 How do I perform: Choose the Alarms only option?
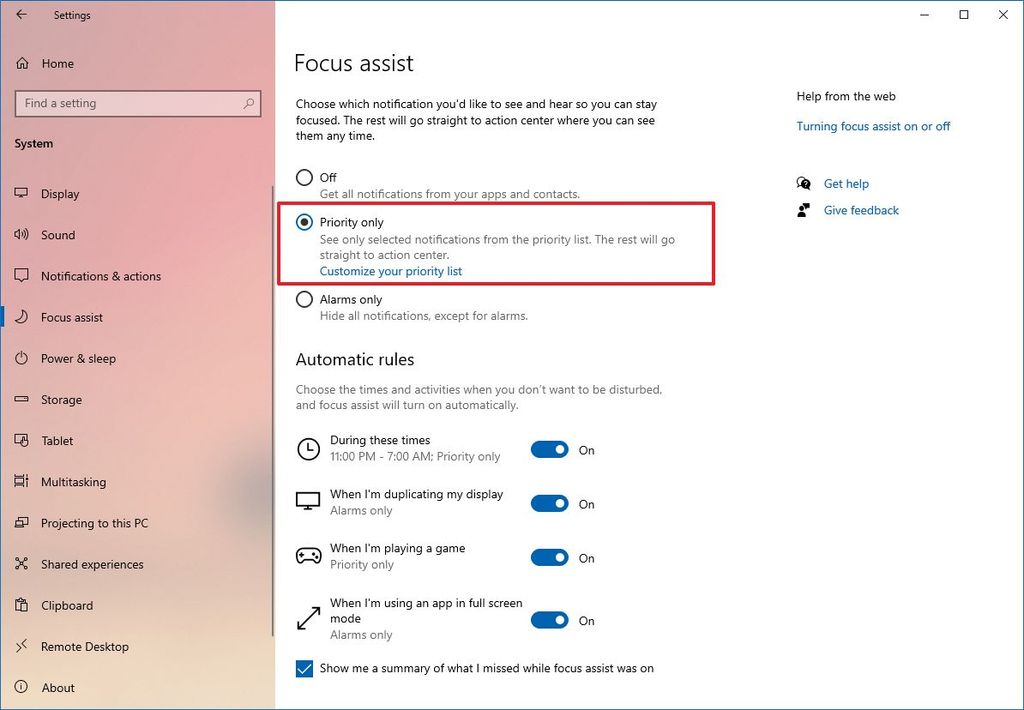pyautogui.click(x=304, y=299)
